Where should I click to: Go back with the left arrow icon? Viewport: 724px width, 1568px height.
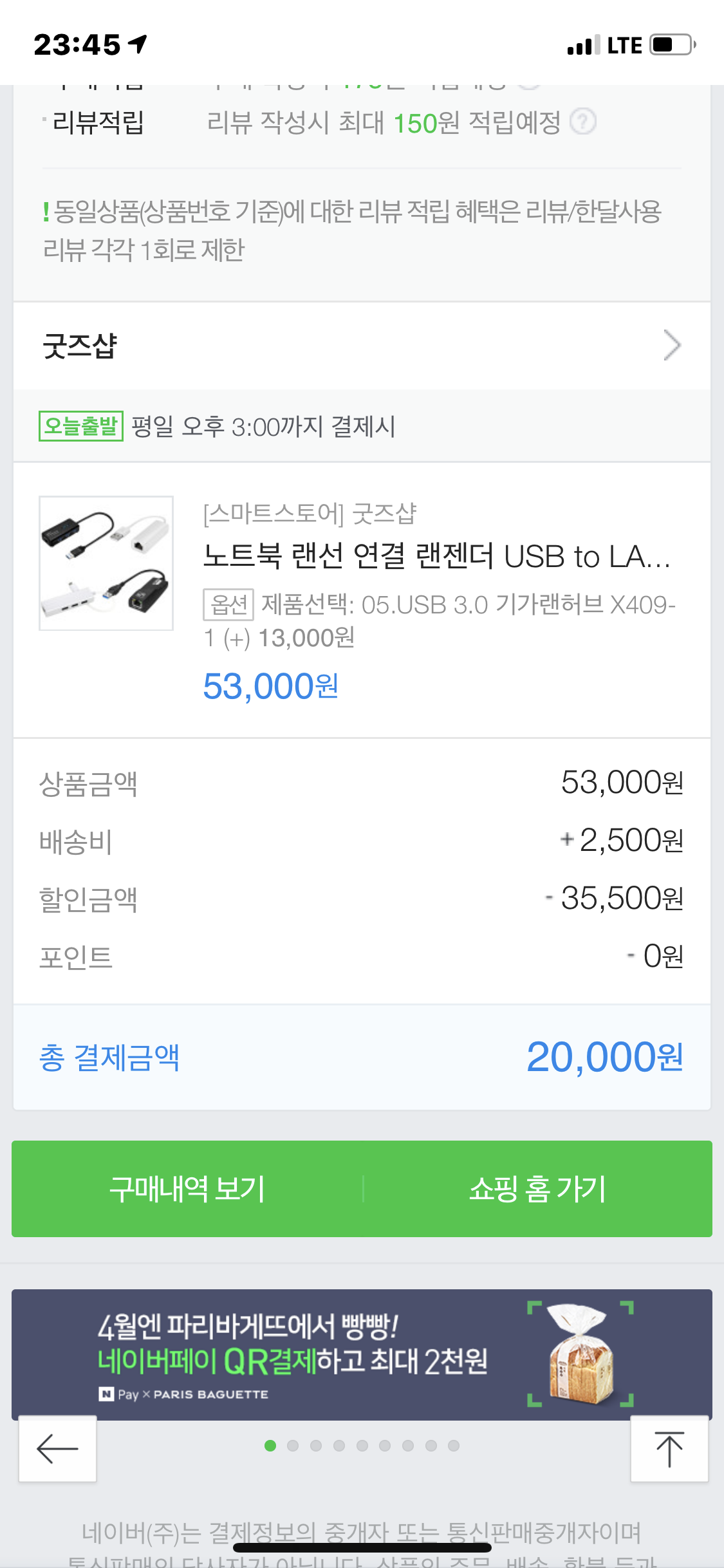coord(57,1449)
